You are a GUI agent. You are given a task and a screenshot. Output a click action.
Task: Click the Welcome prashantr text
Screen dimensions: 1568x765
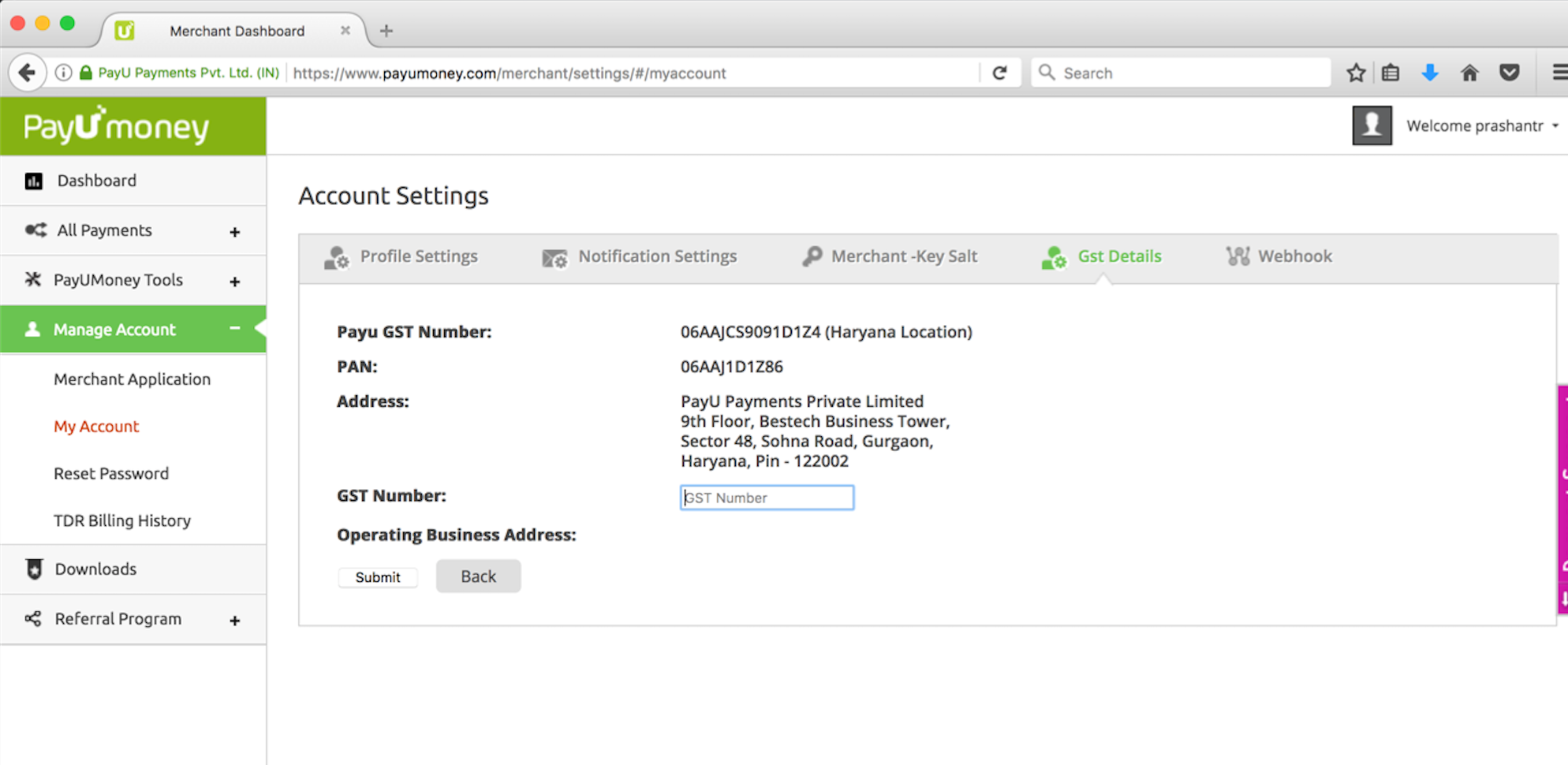pyautogui.click(x=1474, y=126)
